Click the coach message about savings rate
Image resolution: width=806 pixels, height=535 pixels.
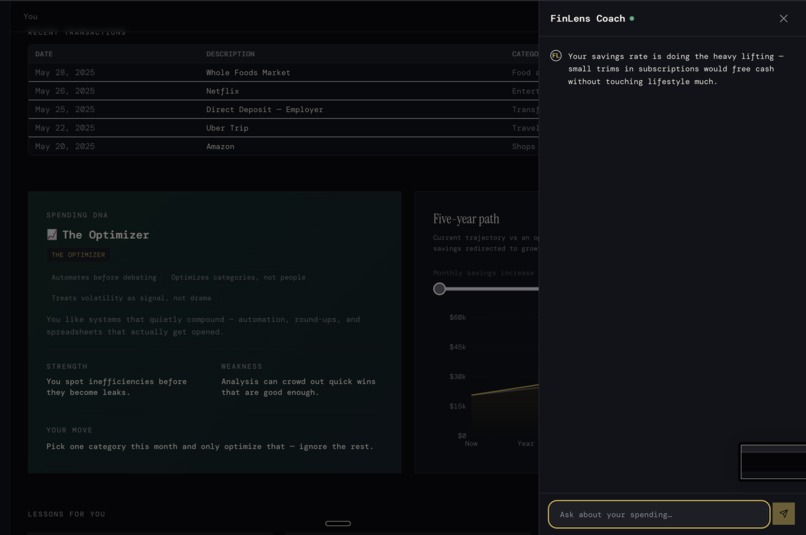click(x=675, y=69)
